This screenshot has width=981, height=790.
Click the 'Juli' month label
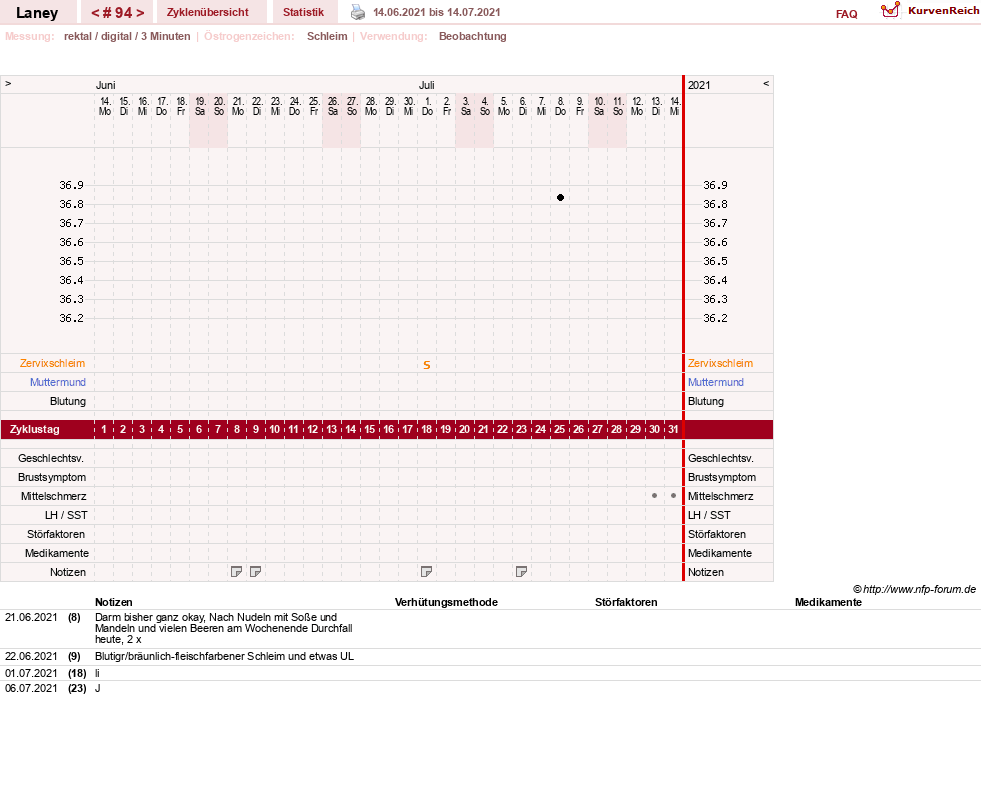tap(427, 85)
